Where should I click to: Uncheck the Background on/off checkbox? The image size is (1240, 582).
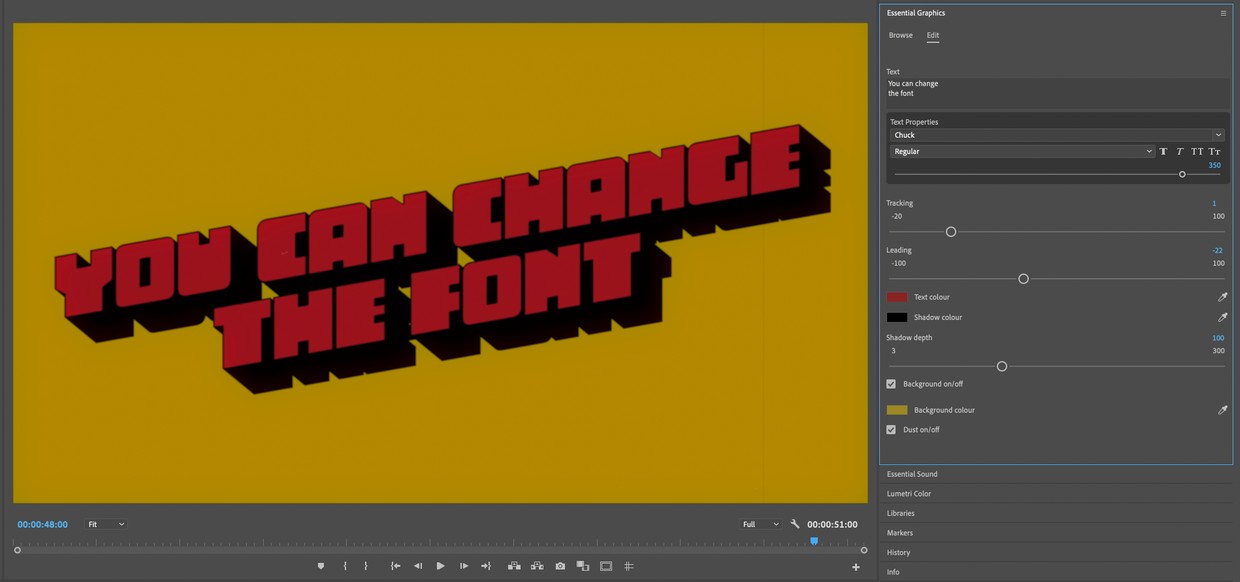point(891,384)
